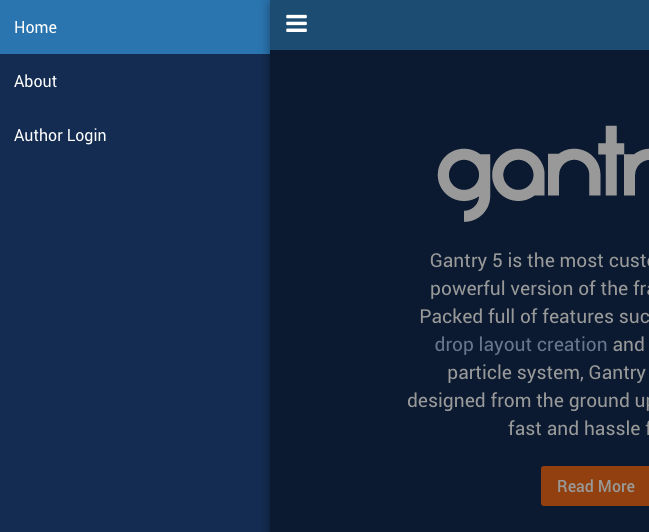649x532 pixels.
Task: Click the line starting Packed full of features
Action: pos(535,316)
